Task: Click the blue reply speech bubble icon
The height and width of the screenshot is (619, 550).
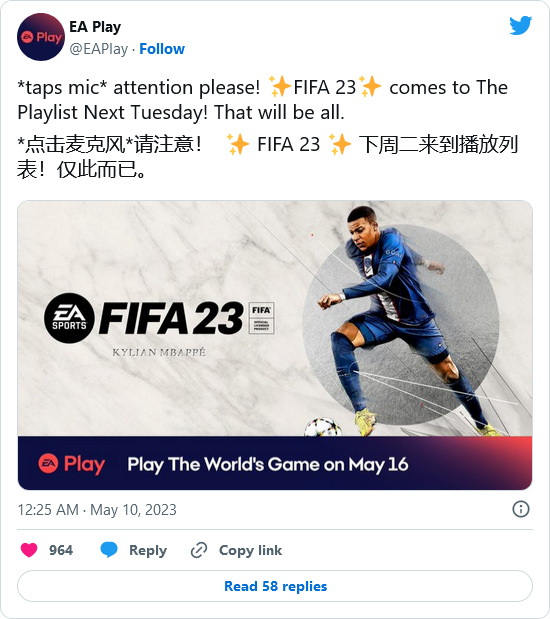Action: (109, 550)
